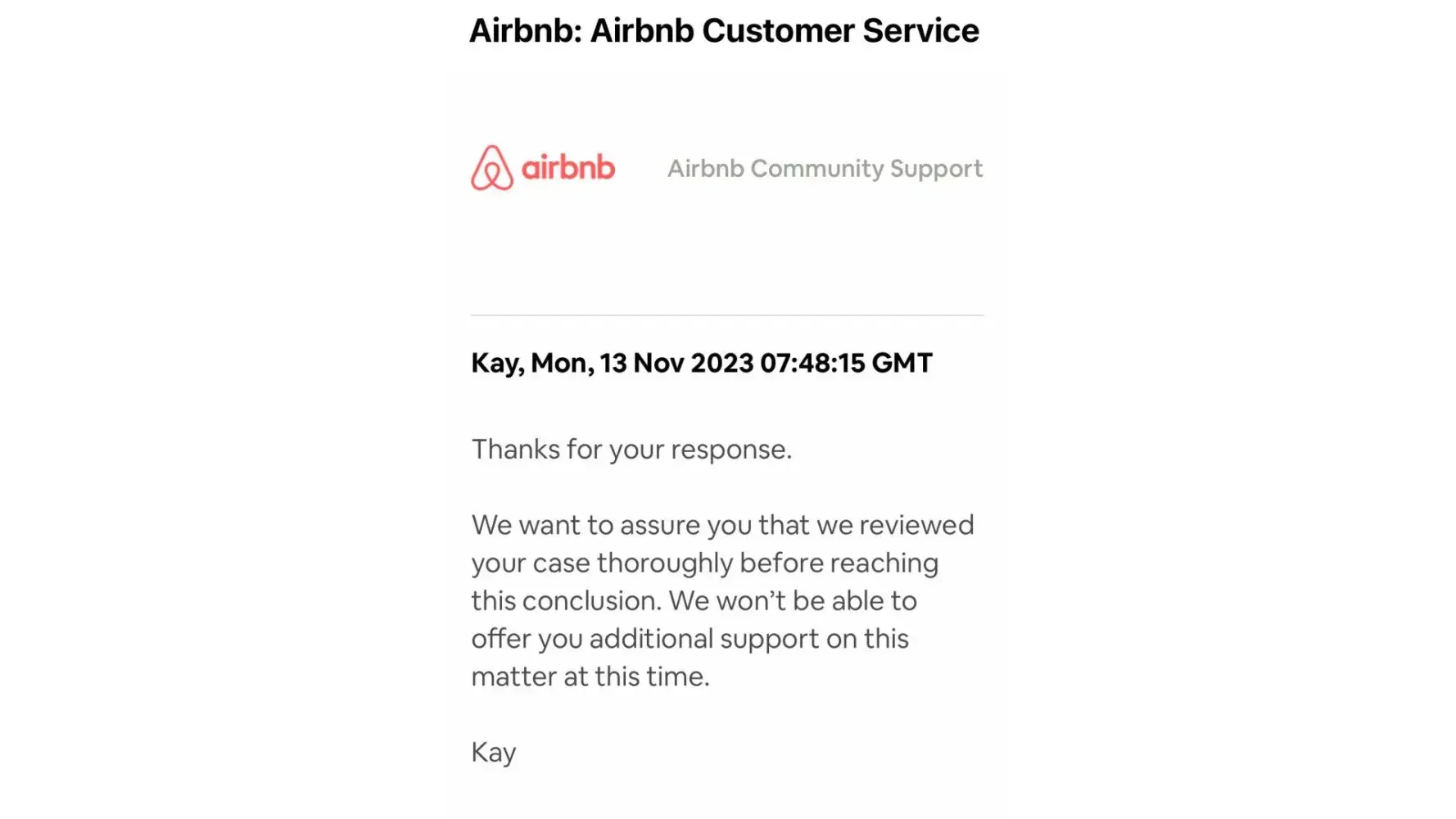The width and height of the screenshot is (1456, 819).
Task: Click the word Mon in message header
Action: coord(560,363)
